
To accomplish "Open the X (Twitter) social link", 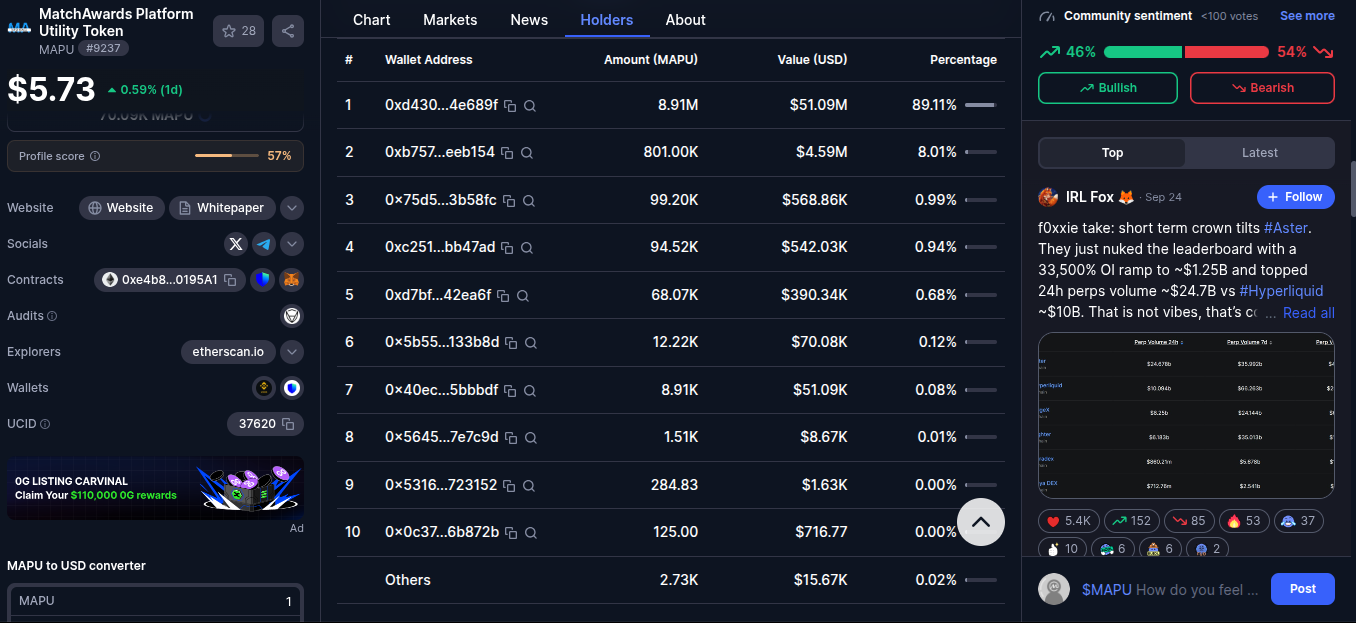I will pyautogui.click(x=236, y=244).
